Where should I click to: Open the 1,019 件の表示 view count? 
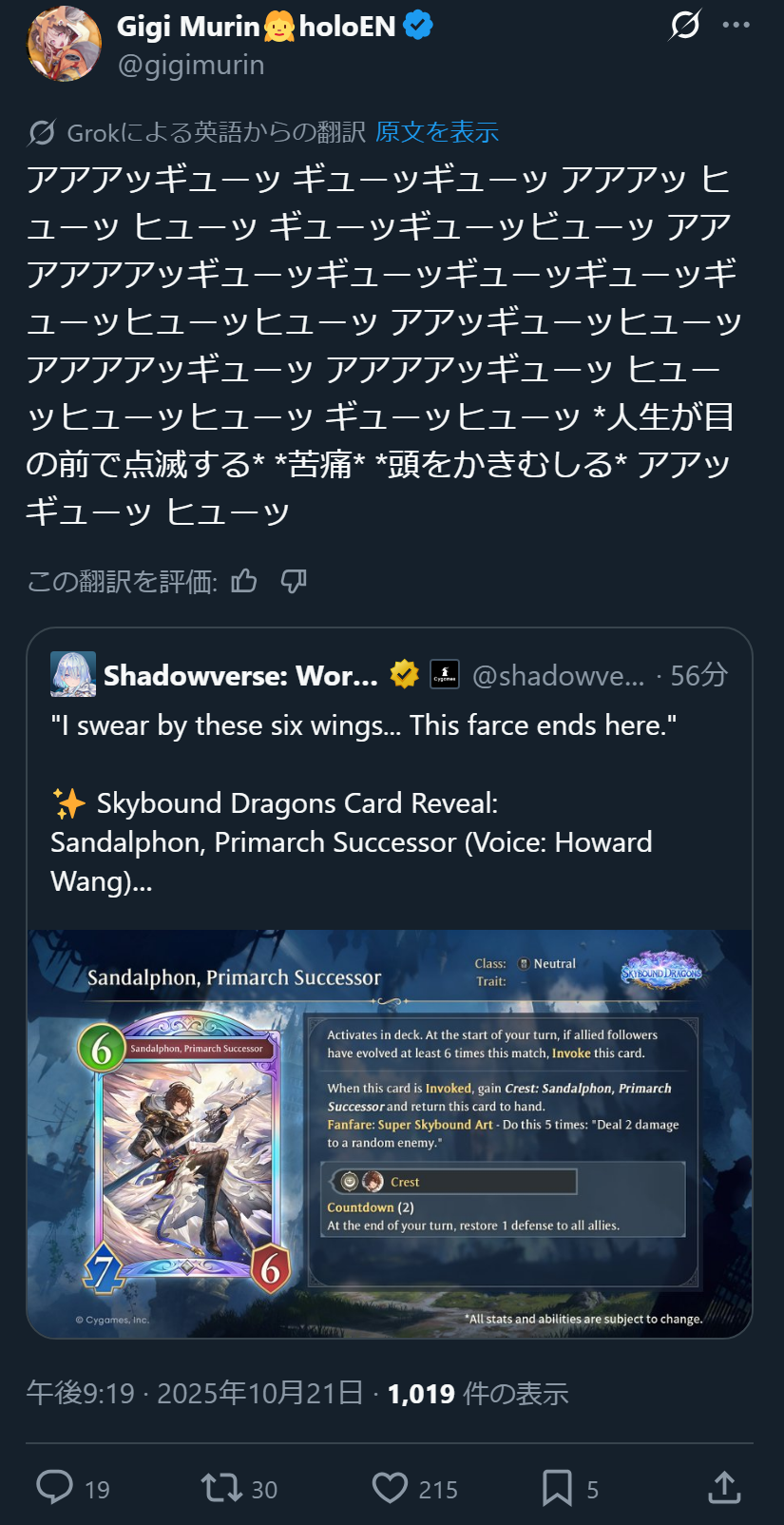478,1394
